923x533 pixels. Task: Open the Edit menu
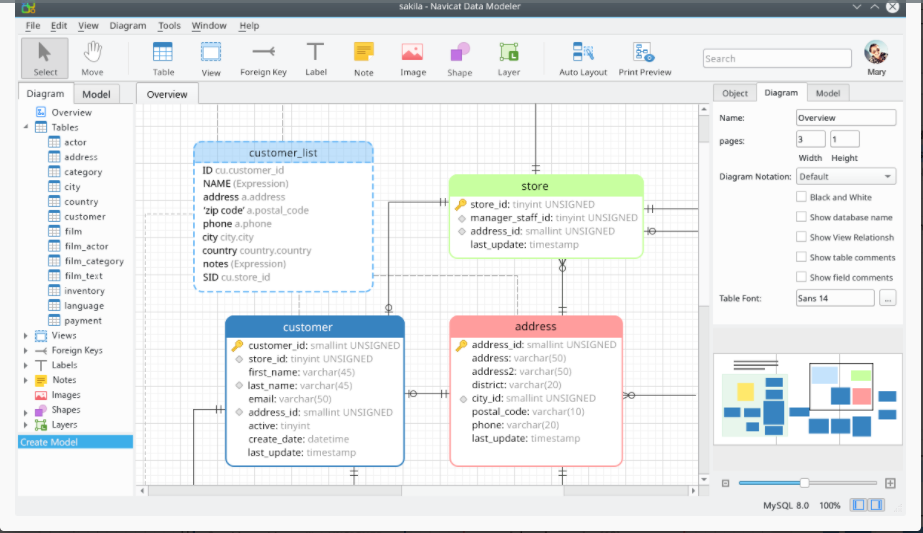(x=59, y=25)
